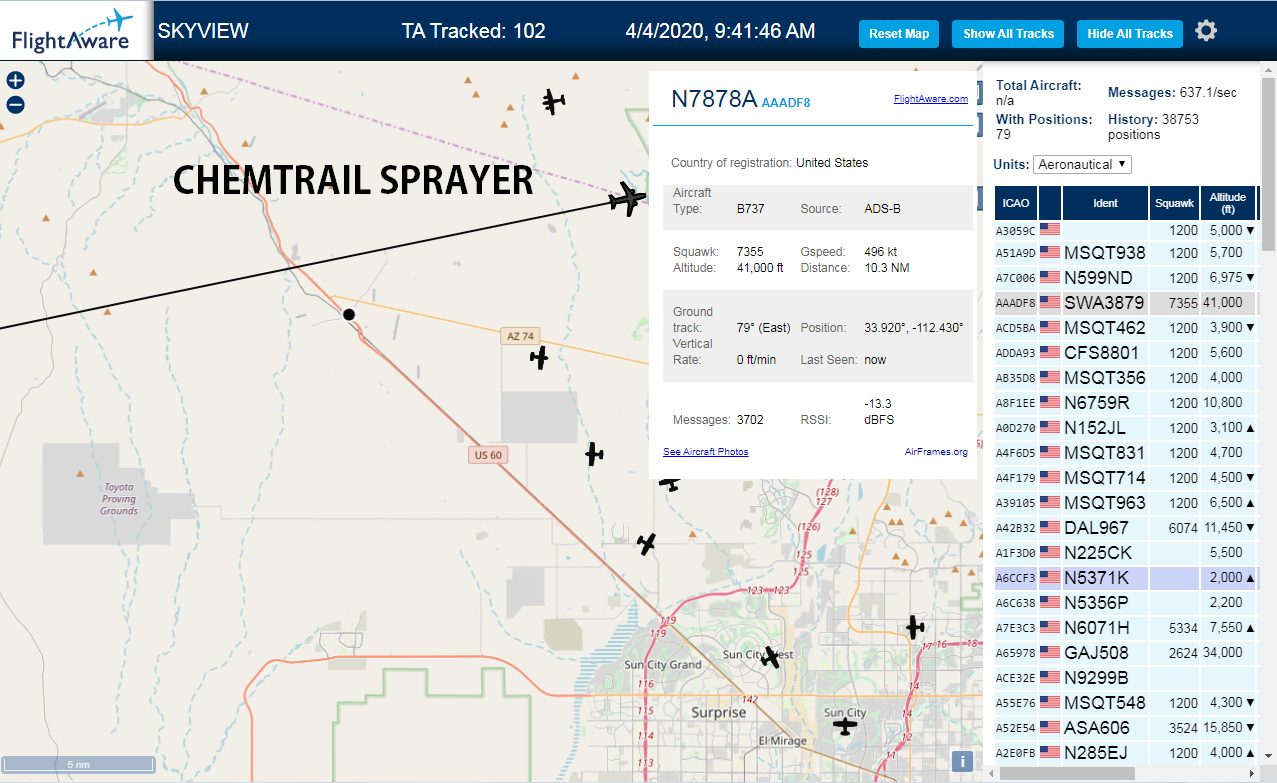Zoom in the map with plus button
Viewport: 1277px width, 783px height.
tap(15, 81)
